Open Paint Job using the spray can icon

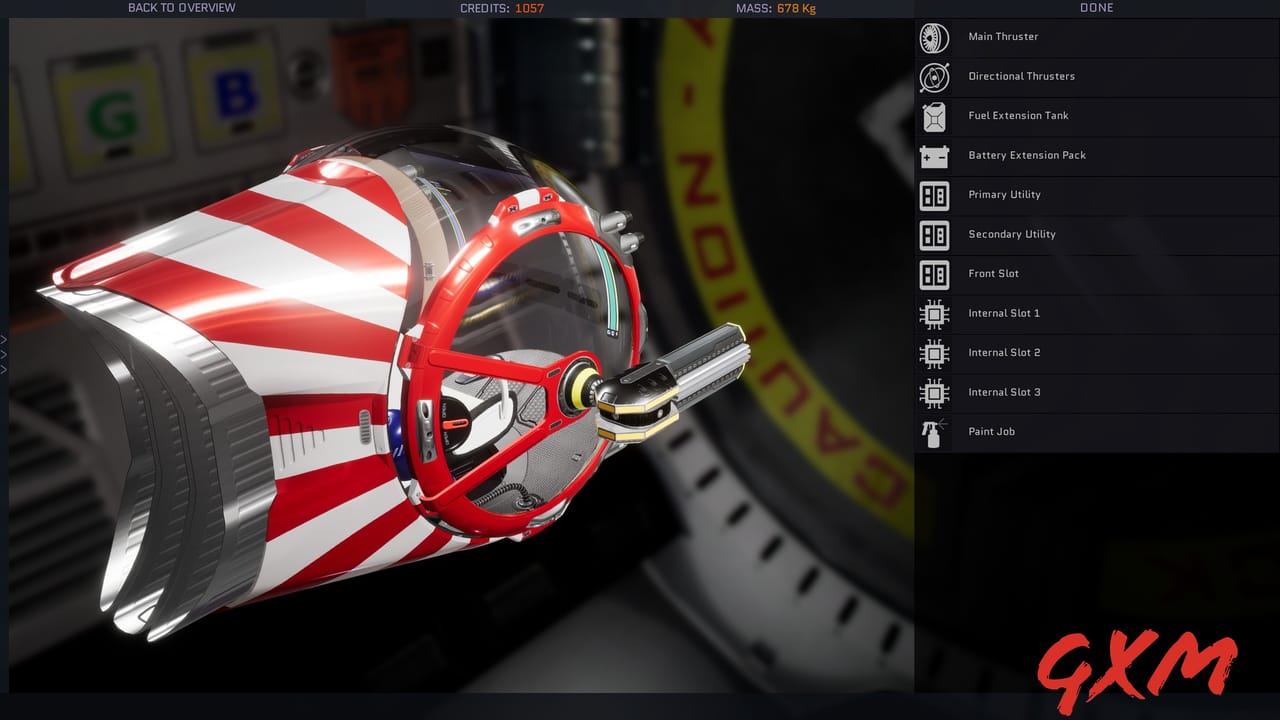click(934, 432)
